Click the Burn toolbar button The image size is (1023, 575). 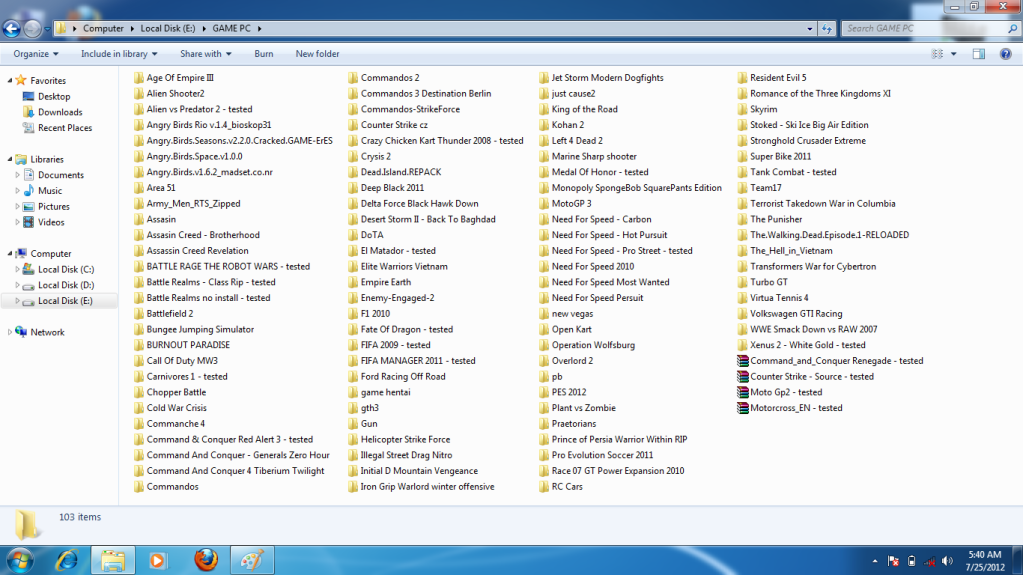[264, 54]
